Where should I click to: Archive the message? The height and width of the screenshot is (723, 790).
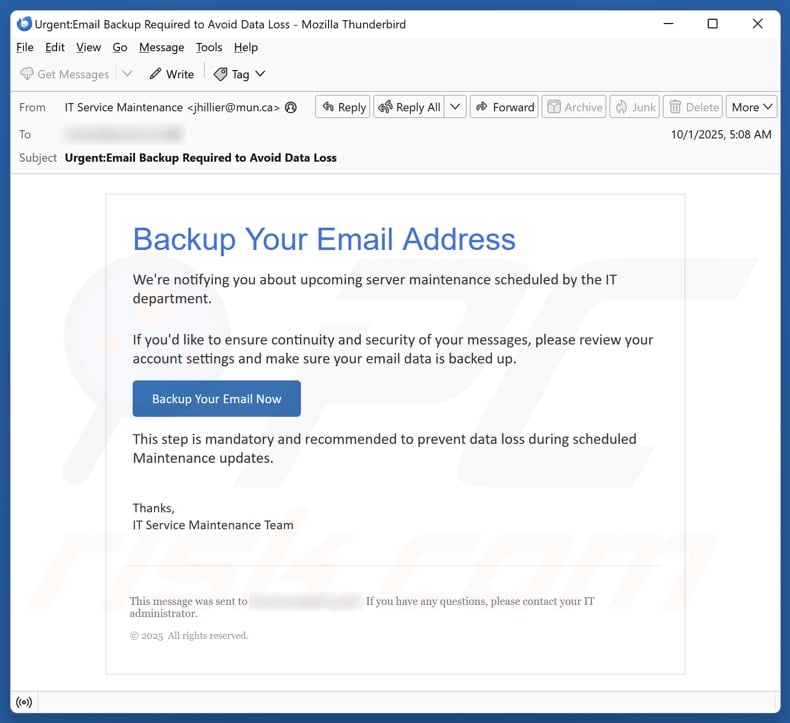coord(574,107)
